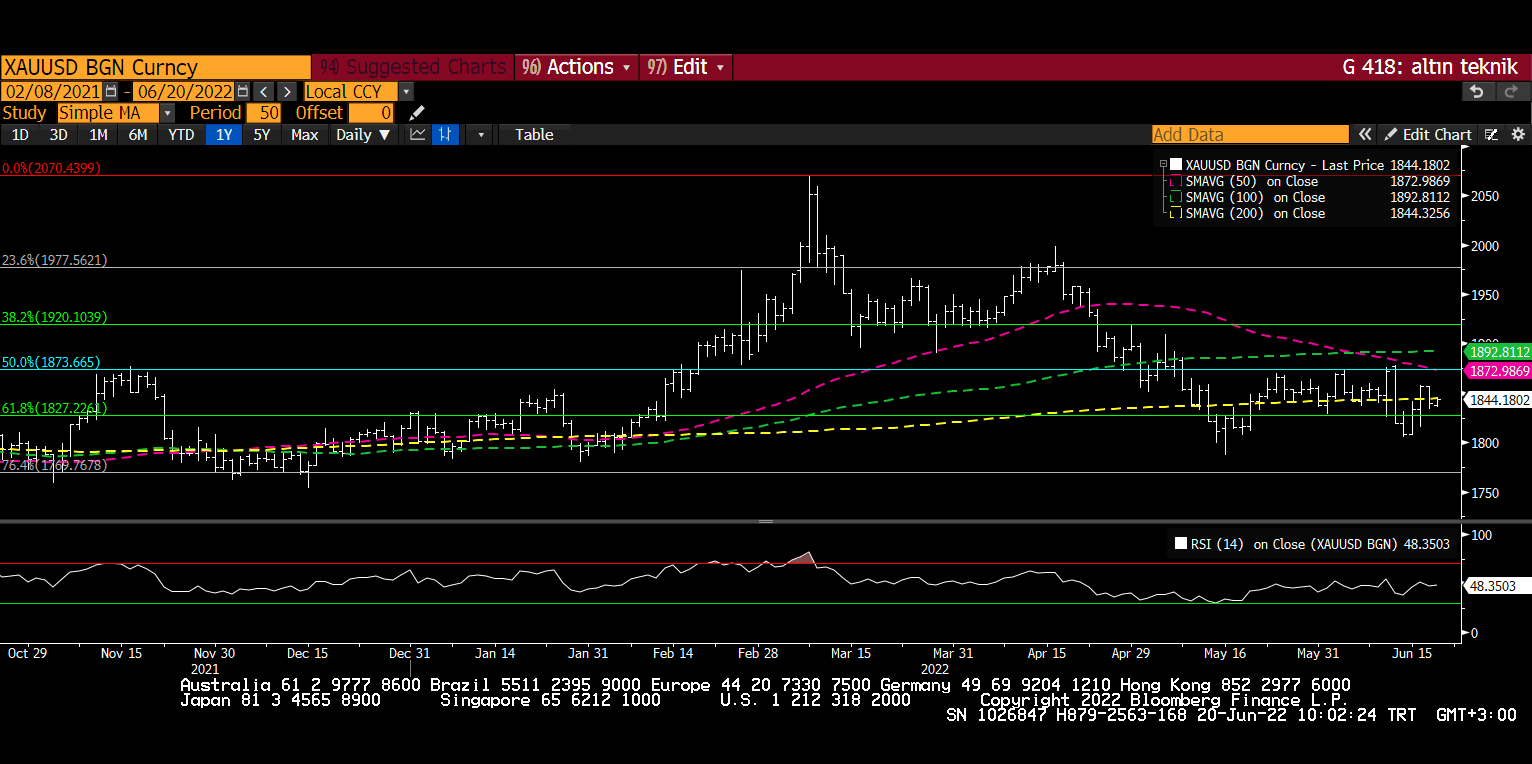Click the 48.3503 RSI value tag
This screenshot has height=764, width=1532.
(x=1496, y=586)
